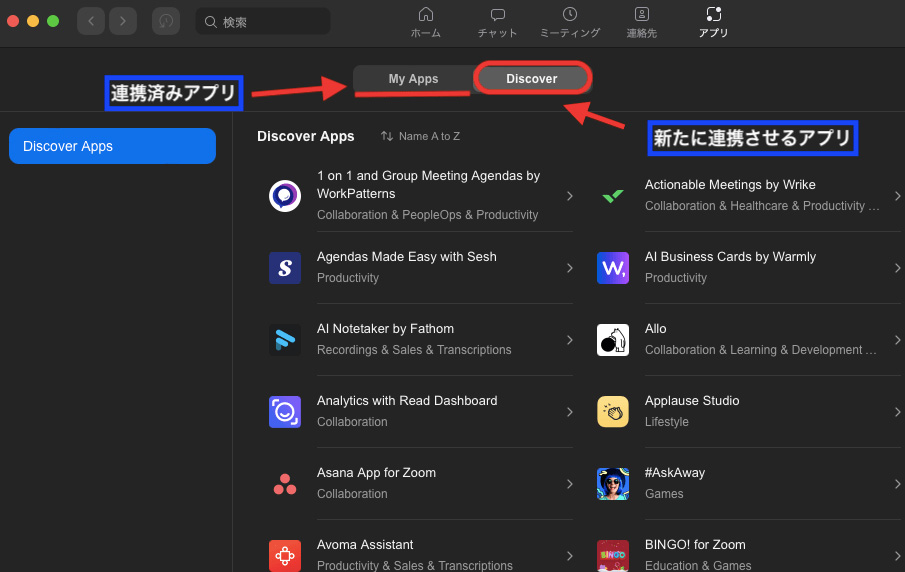Click the Lifestyle category text
Screen dimensions: 905x572
tap(667, 422)
